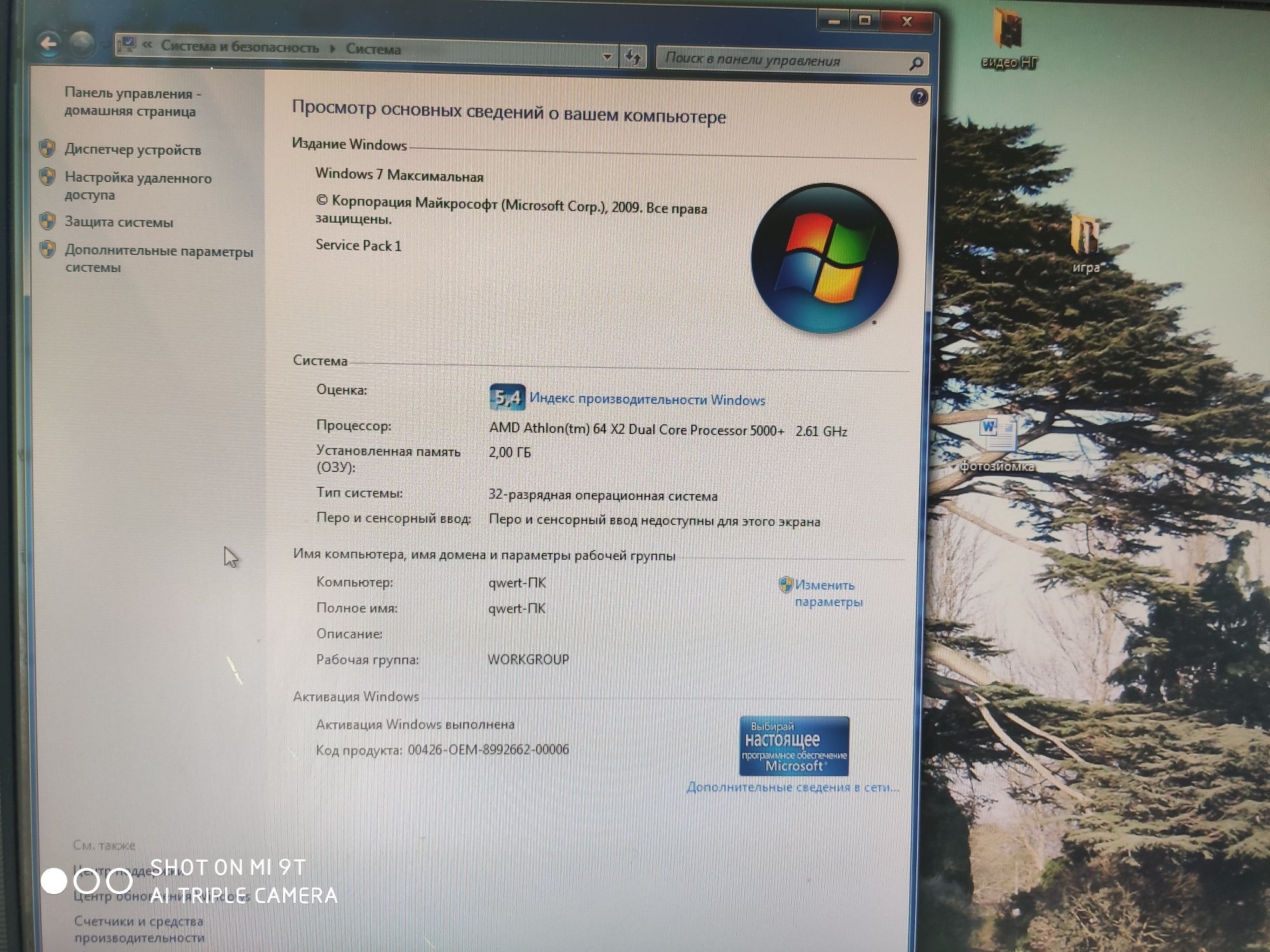
Task: Open the address bar history dropdown arrow
Action: click(606, 57)
